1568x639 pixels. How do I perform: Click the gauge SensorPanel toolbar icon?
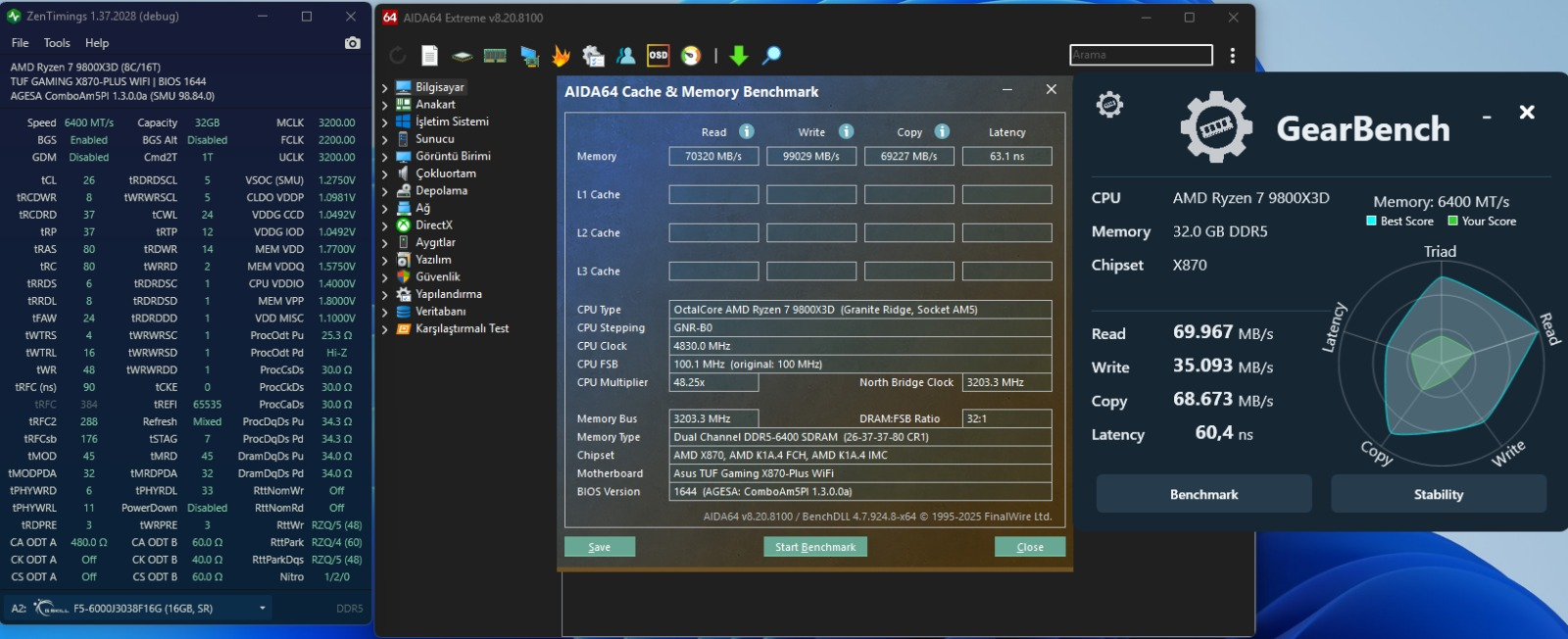[x=691, y=56]
